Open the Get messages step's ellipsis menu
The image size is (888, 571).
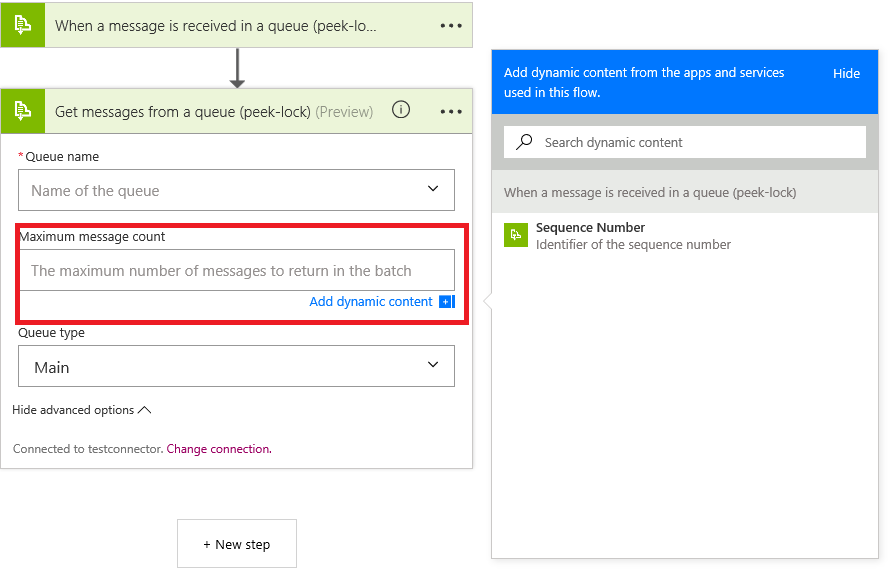(x=451, y=111)
